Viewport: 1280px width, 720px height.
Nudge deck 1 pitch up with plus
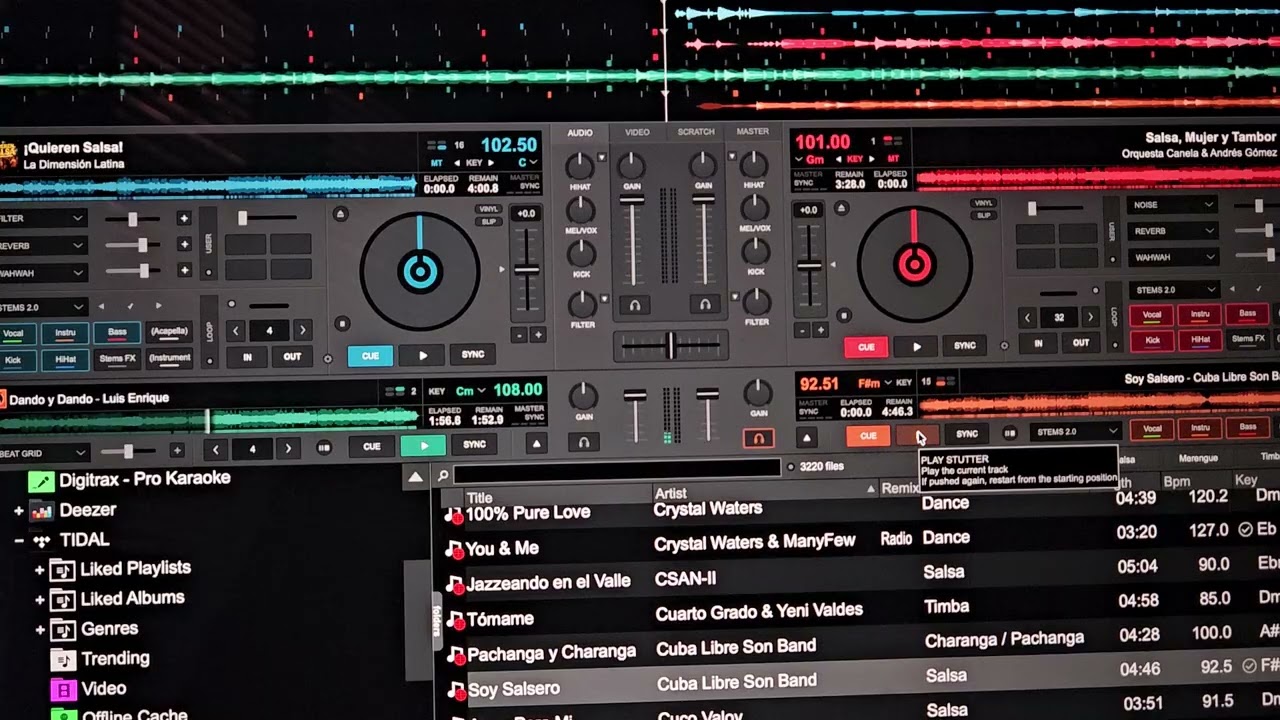pyautogui.click(x=538, y=335)
